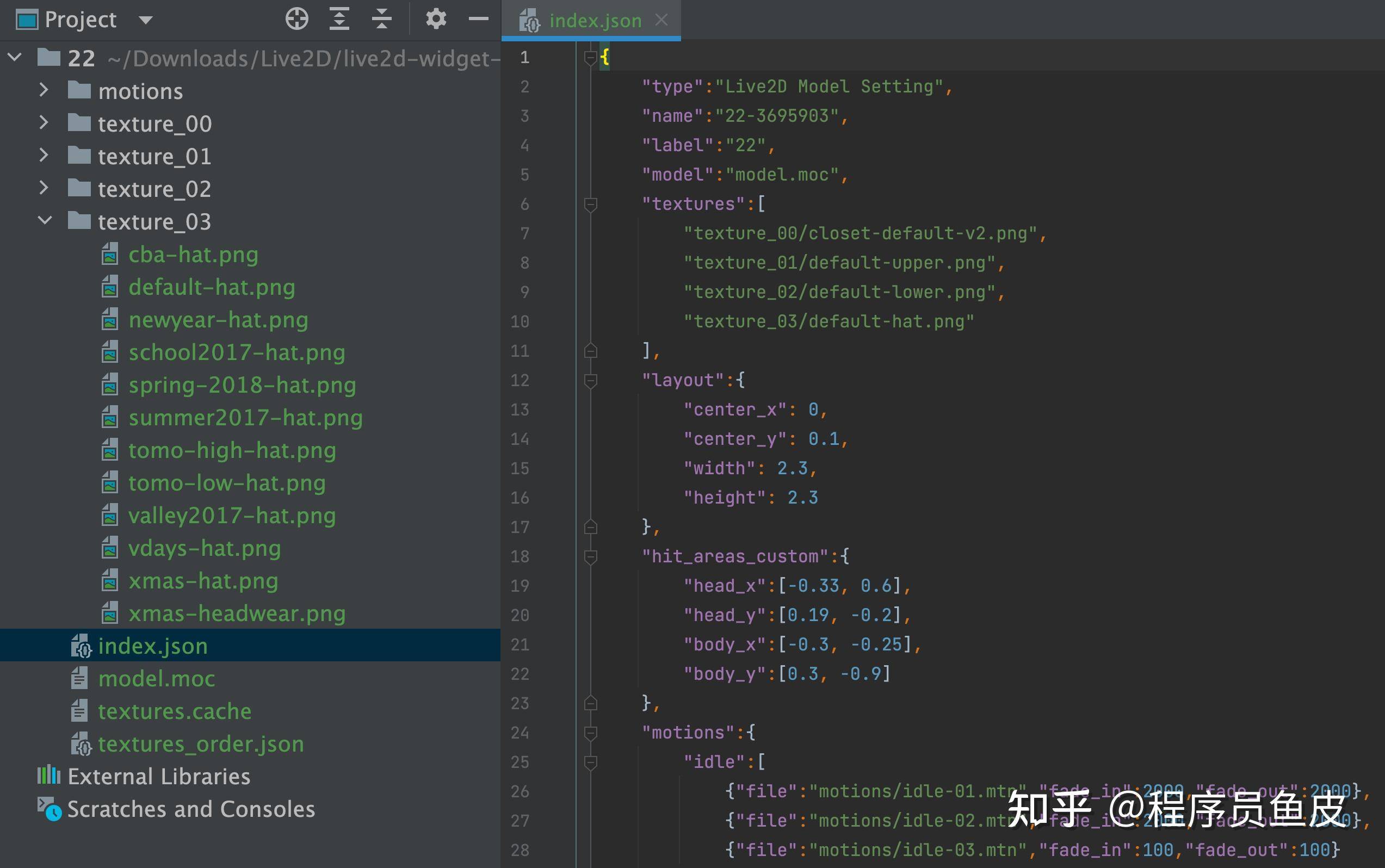Click the Collapse All icon in Project toolbar
1385x868 pixels.
tap(381, 19)
